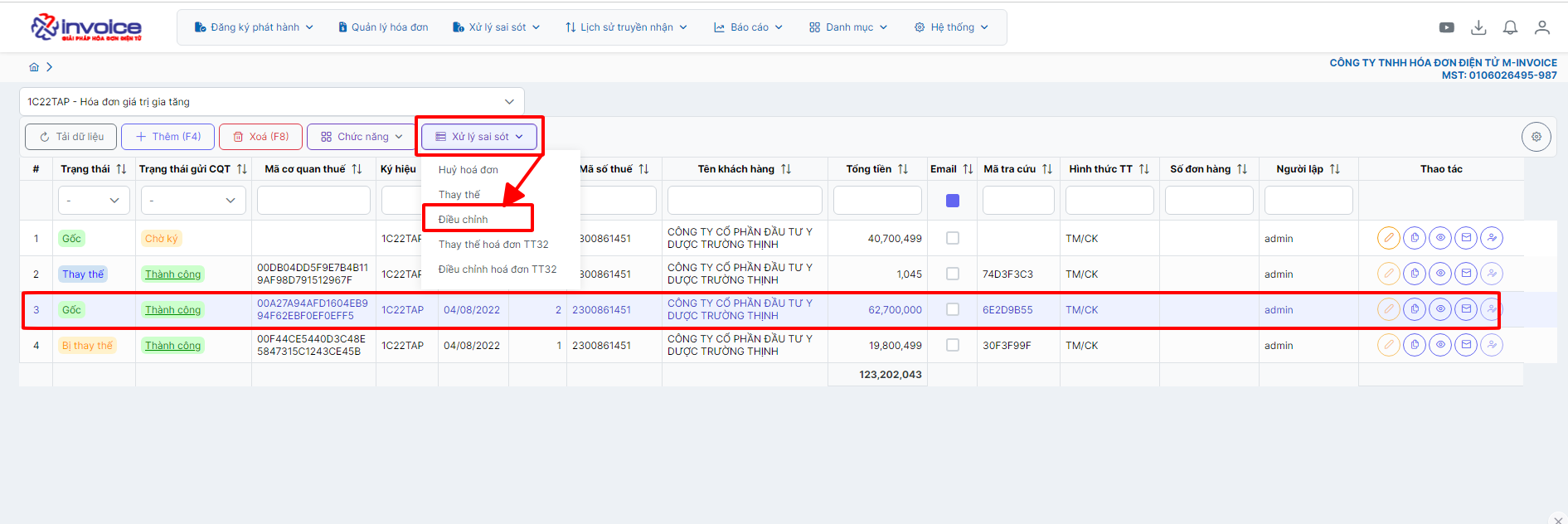Click the Mã tra cứu filter field
The width and height of the screenshot is (1568, 524).
tap(1018, 201)
